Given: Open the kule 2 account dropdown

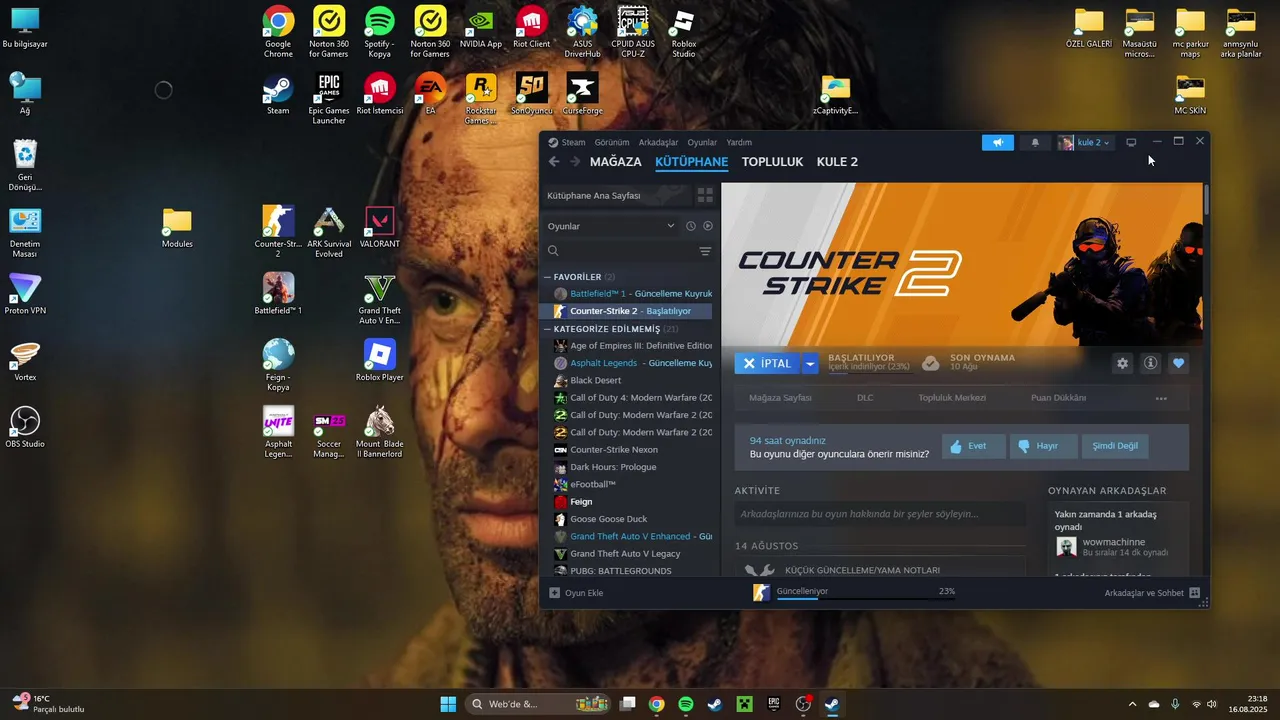Looking at the screenshot, I should coord(1084,142).
